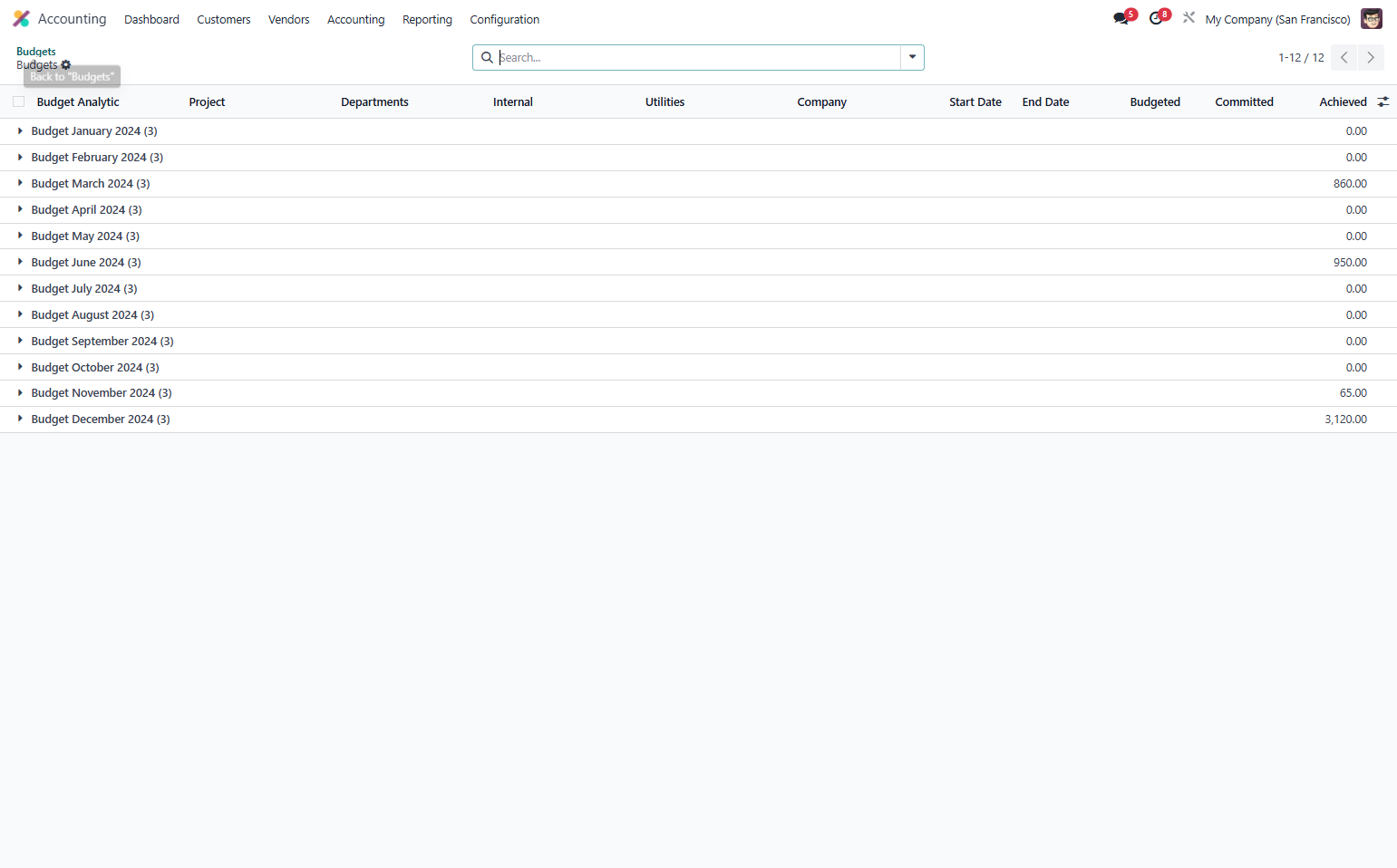The image size is (1397, 868).
Task: Sort by Achieved column header
Action: click(x=1343, y=102)
